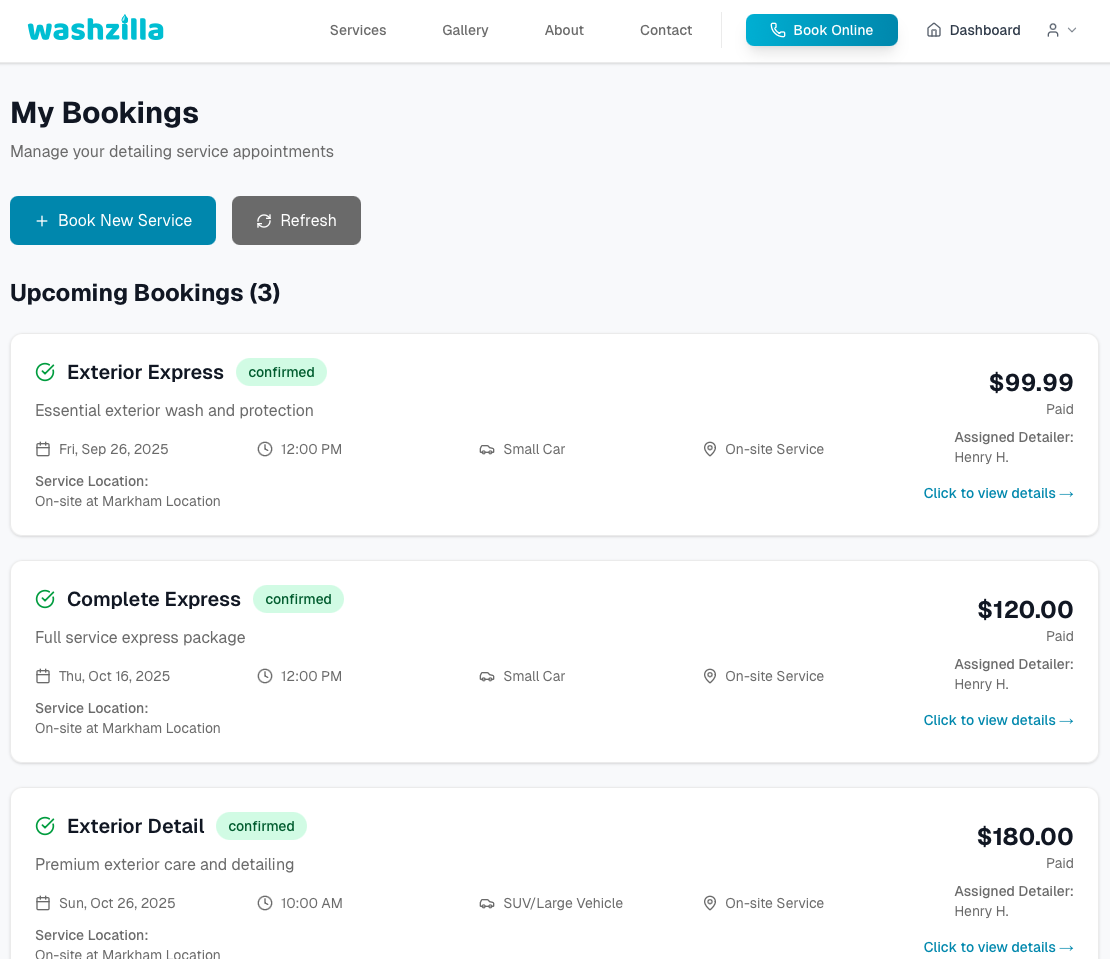Click the phone icon in Book Online

(777, 30)
